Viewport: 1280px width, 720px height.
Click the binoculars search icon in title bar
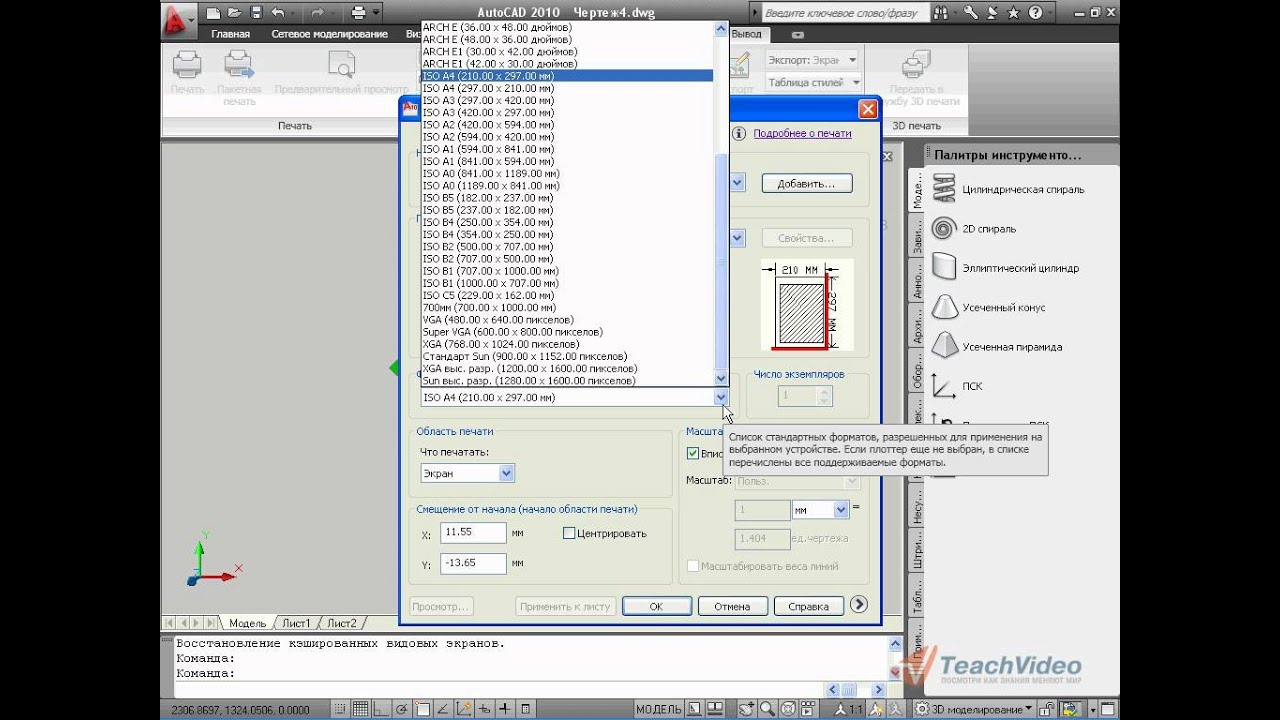pos(940,13)
